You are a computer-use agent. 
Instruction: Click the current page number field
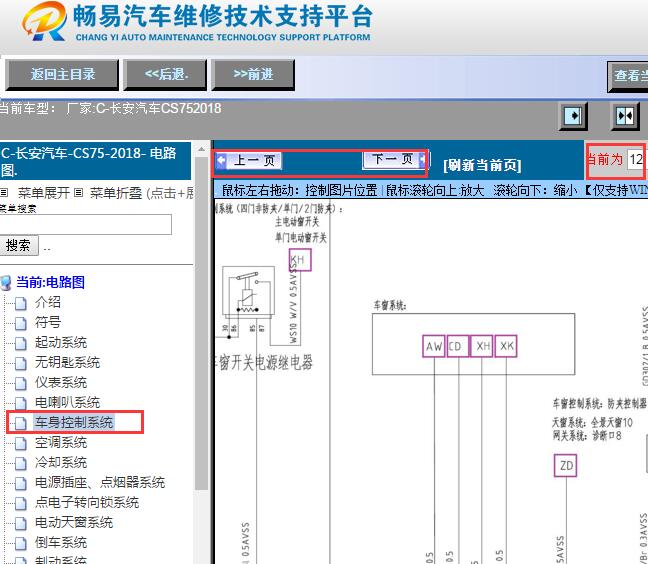636,159
